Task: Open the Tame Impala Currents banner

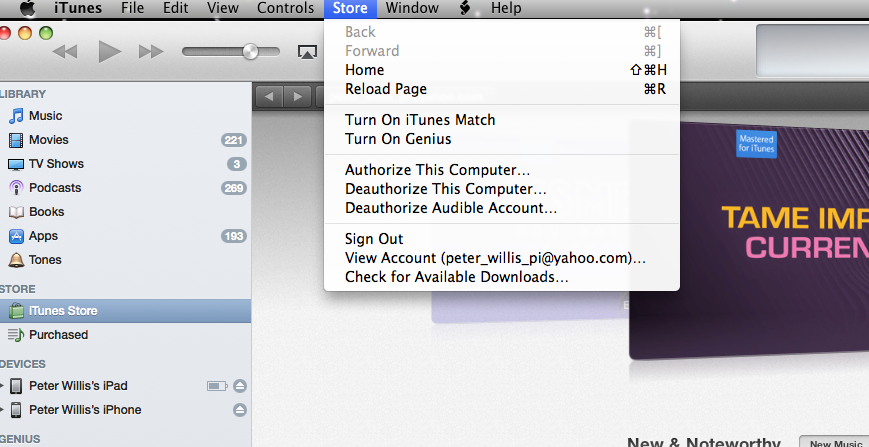Action: [749, 240]
